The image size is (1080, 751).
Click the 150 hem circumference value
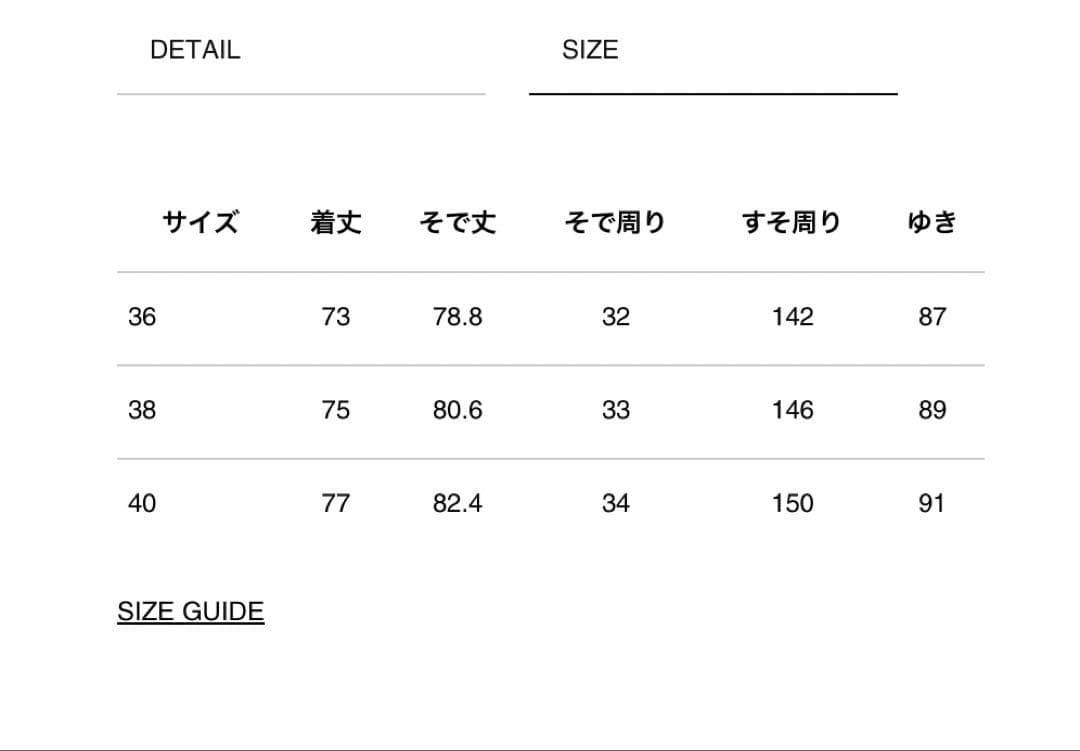(x=792, y=503)
